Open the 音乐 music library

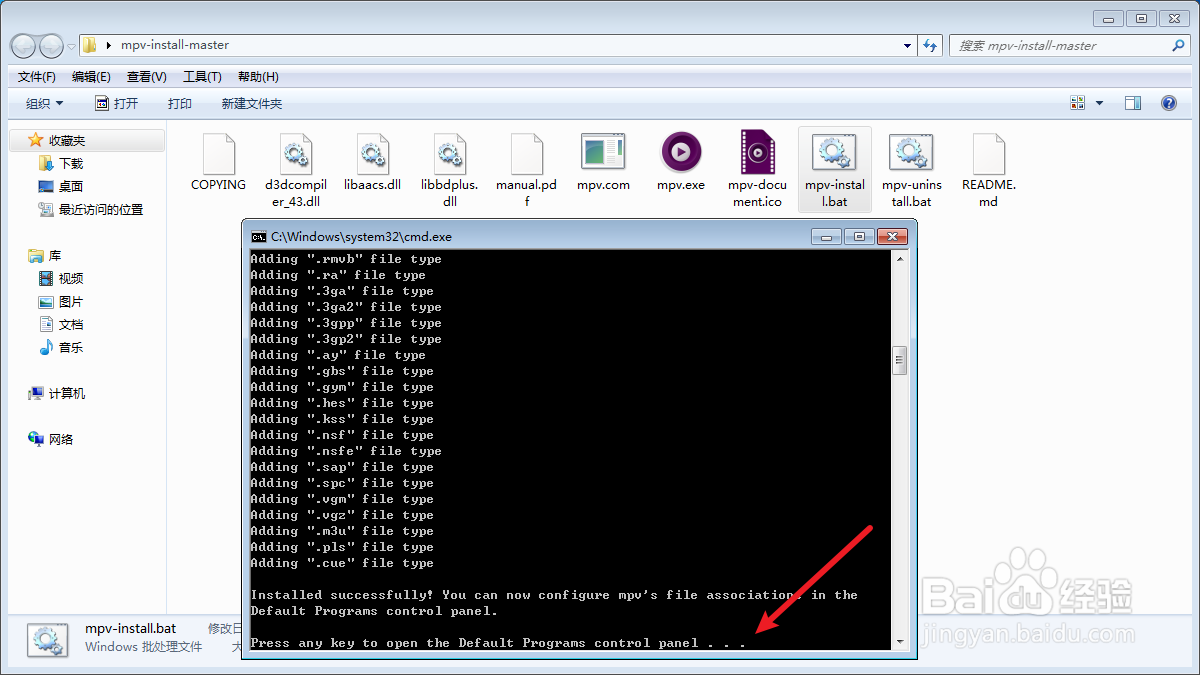(x=68, y=347)
